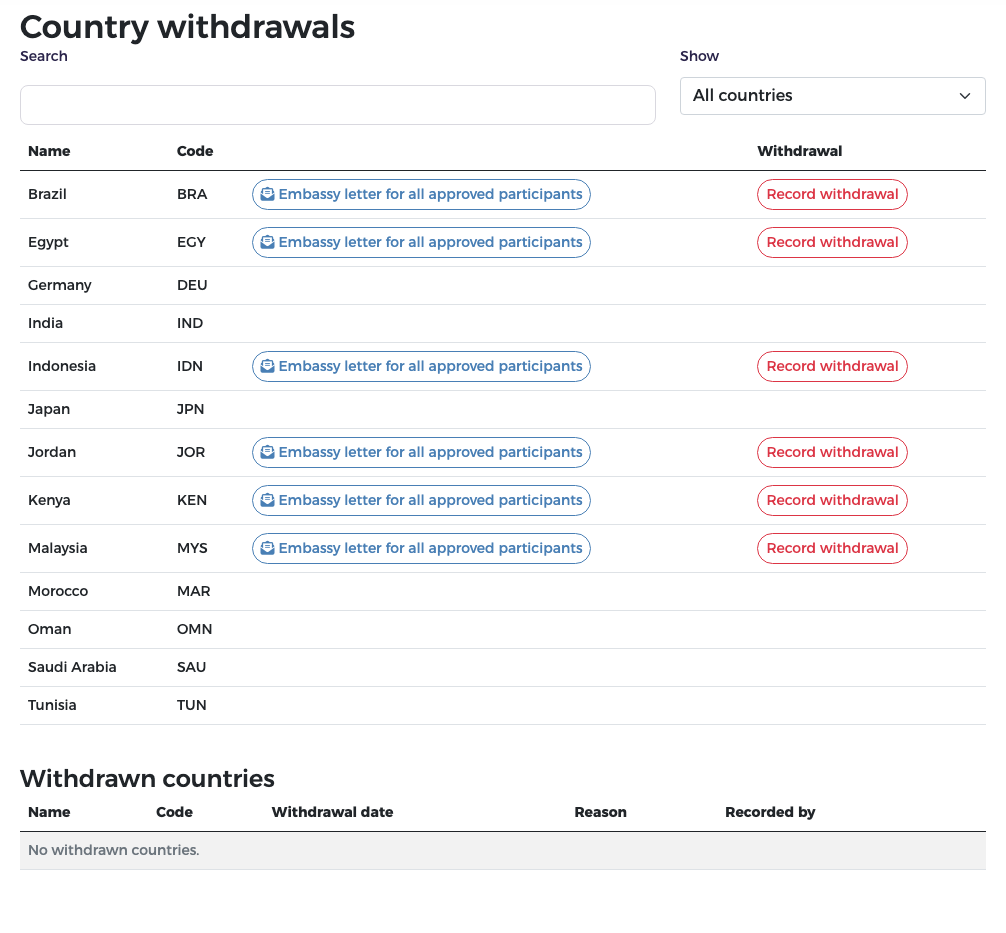Click the DEU country code
1006x933 pixels.
pos(192,286)
